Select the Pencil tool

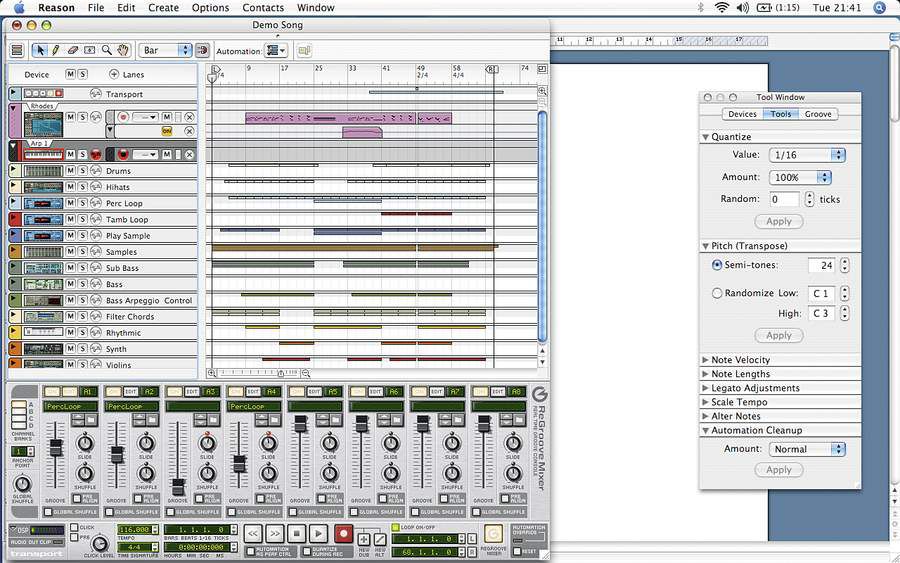[x=56, y=51]
